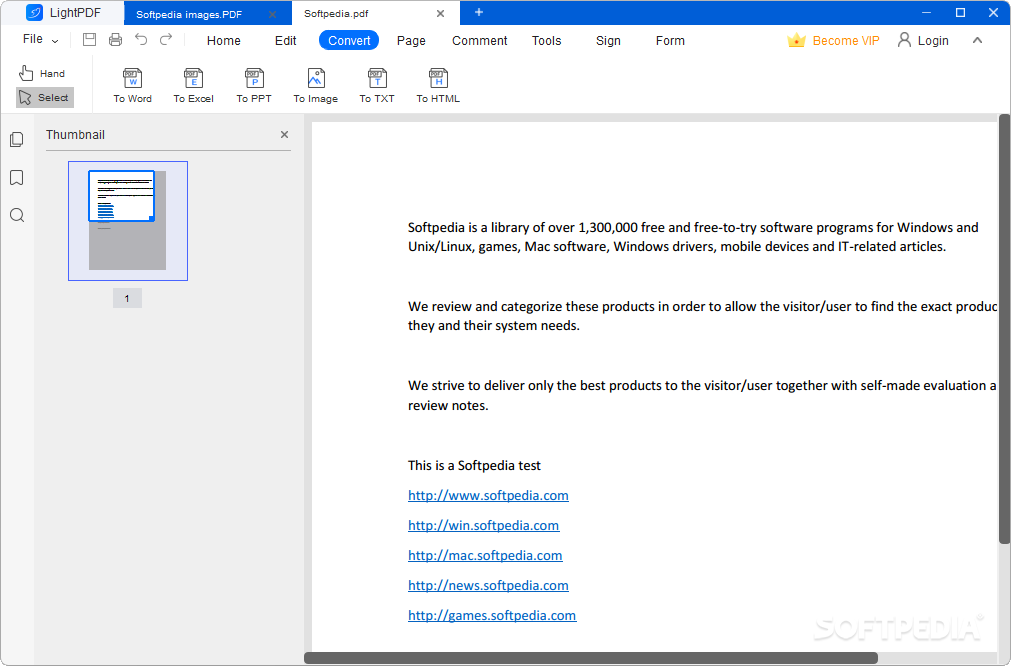Close the Thumbnail panel
The image size is (1011, 666).
(284, 134)
